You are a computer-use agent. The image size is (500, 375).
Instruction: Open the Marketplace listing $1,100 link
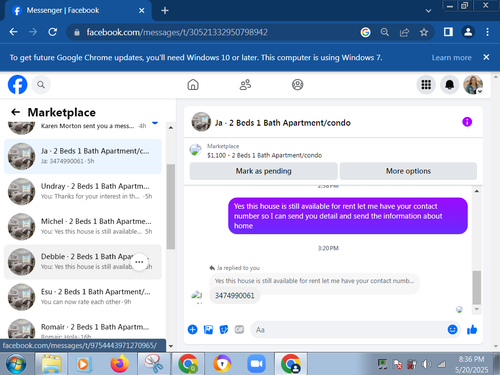click(264, 155)
